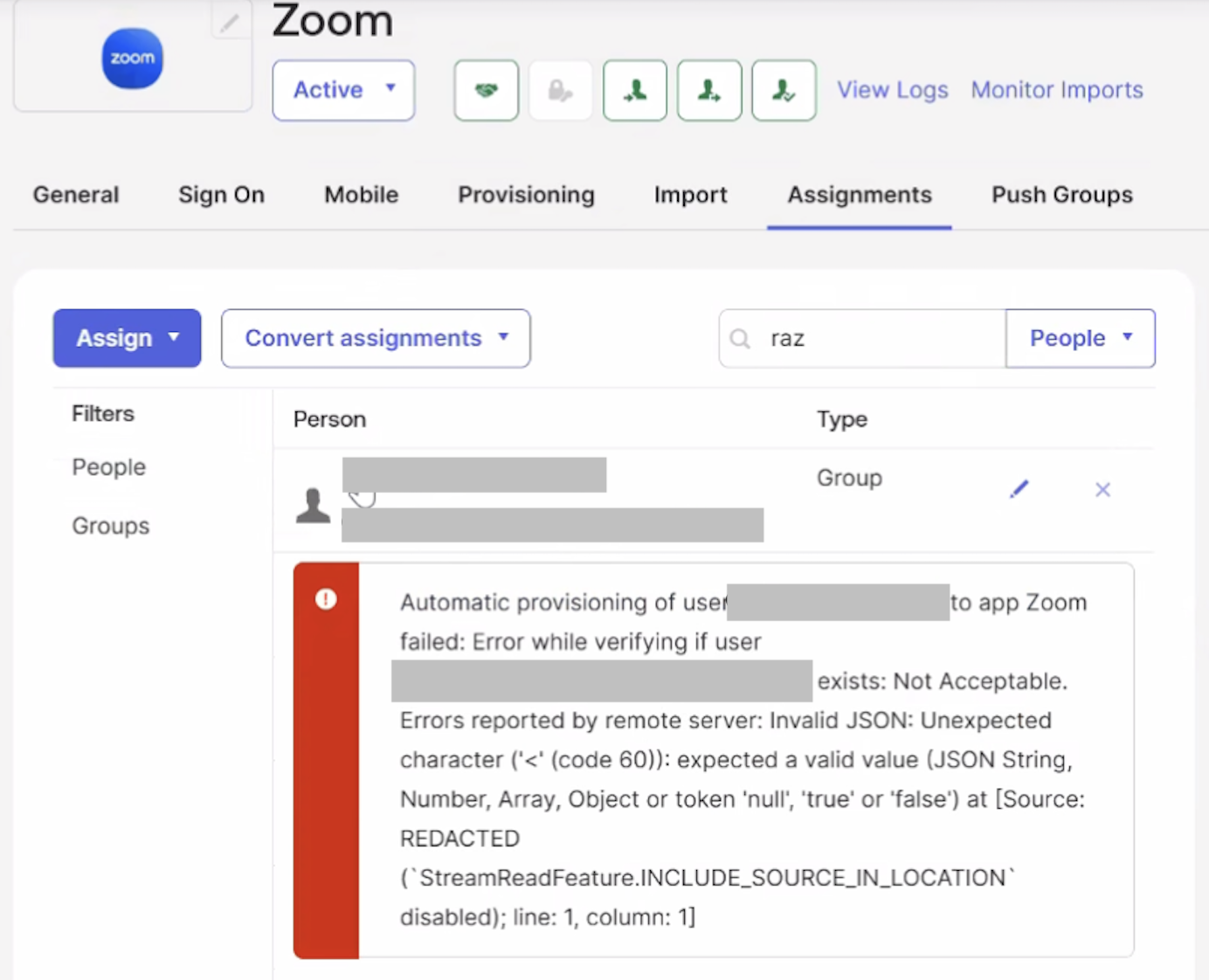1209x980 pixels.
Task: Switch to the Push Groups tab
Action: pyautogui.click(x=1062, y=195)
